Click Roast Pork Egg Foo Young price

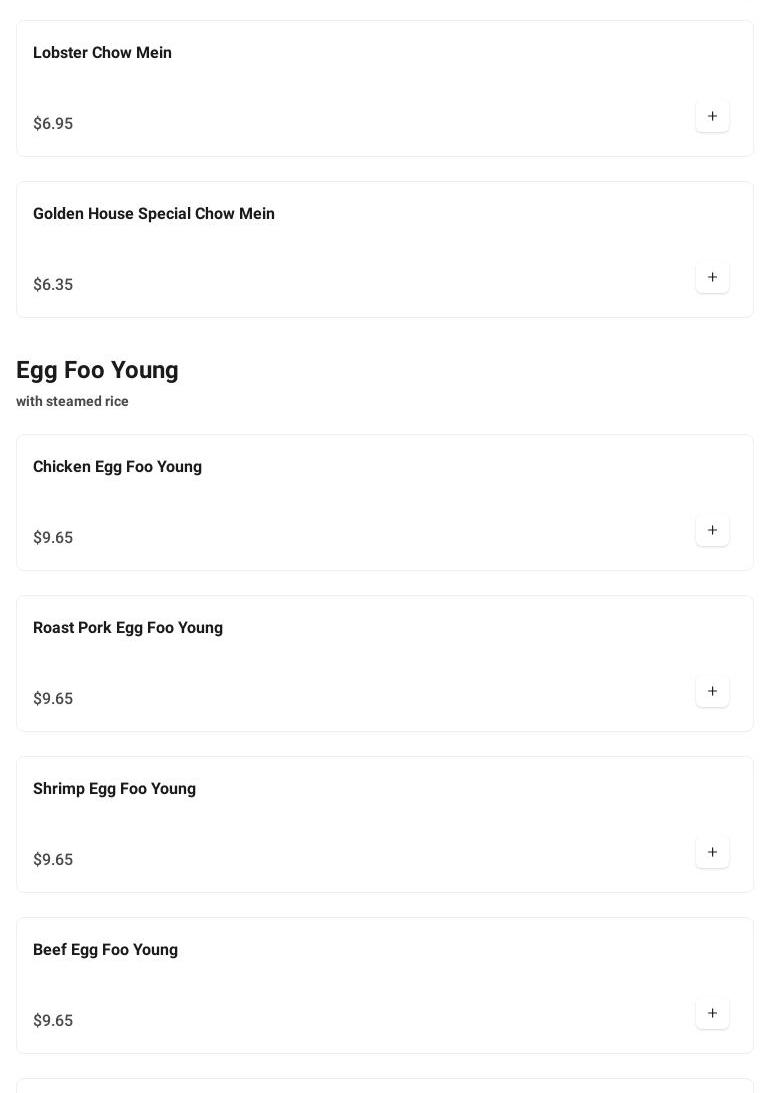tap(53, 699)
